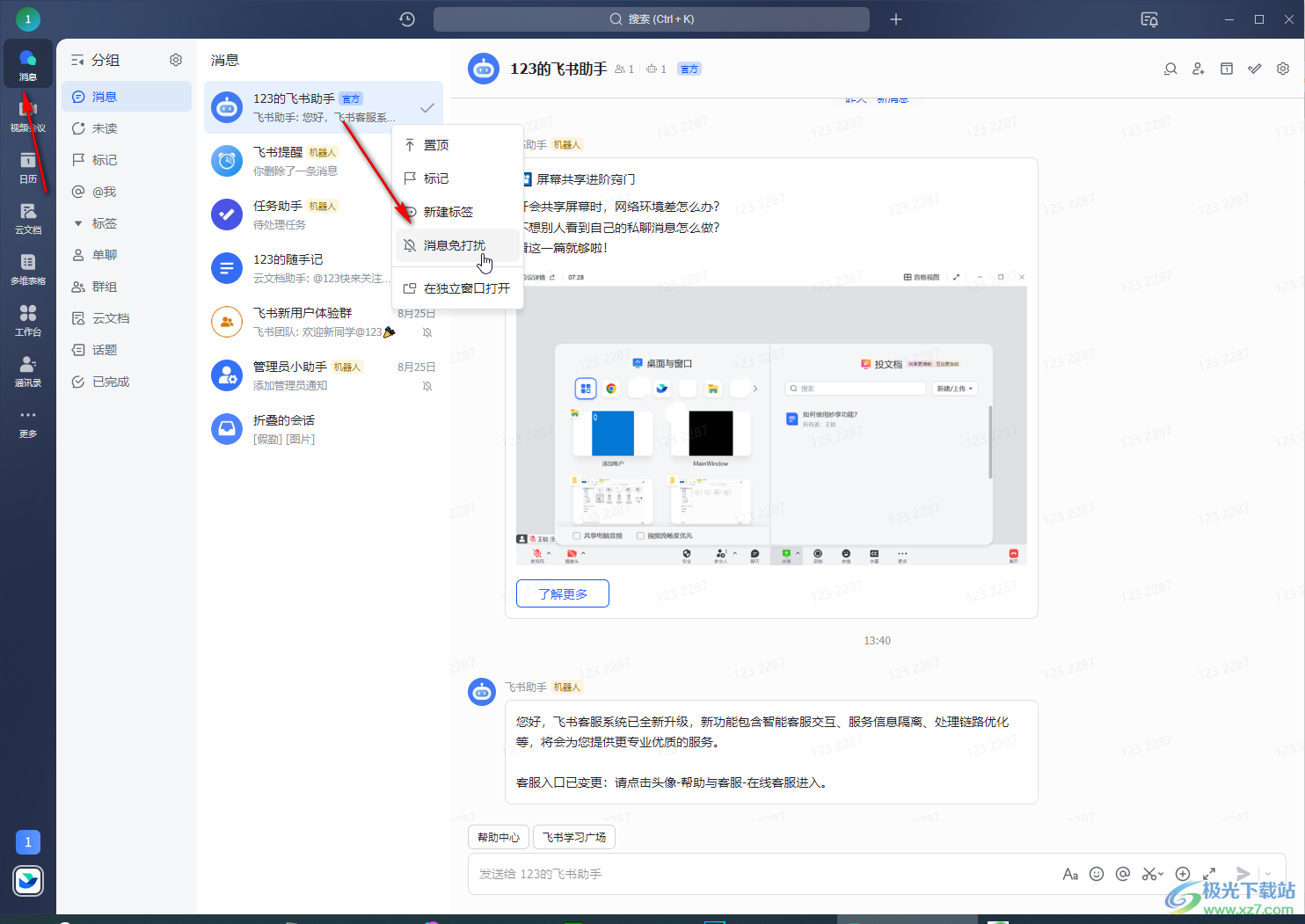Collapse the 标签 group in sidebar
The height and width of the screenshot is (924, 1305).
pos(78,223)
